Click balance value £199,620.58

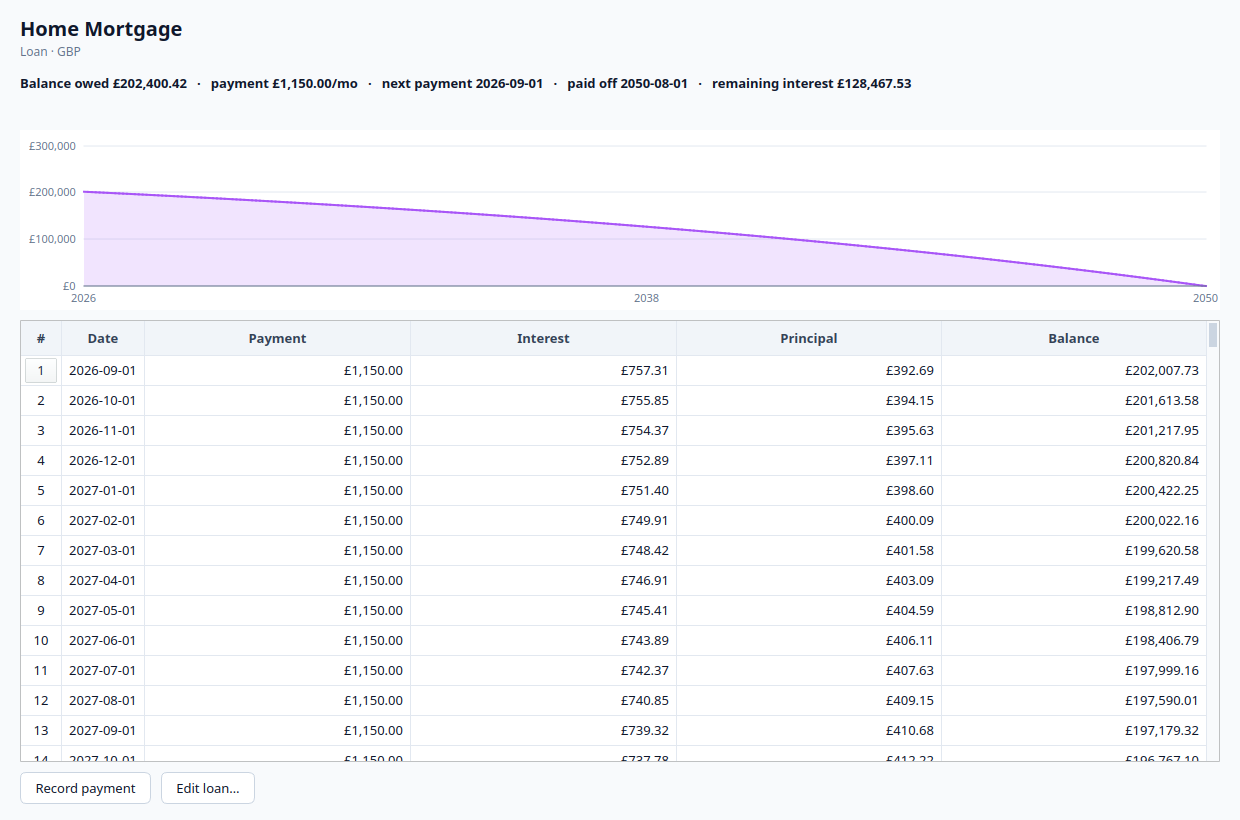click(x=1162, y=551)
